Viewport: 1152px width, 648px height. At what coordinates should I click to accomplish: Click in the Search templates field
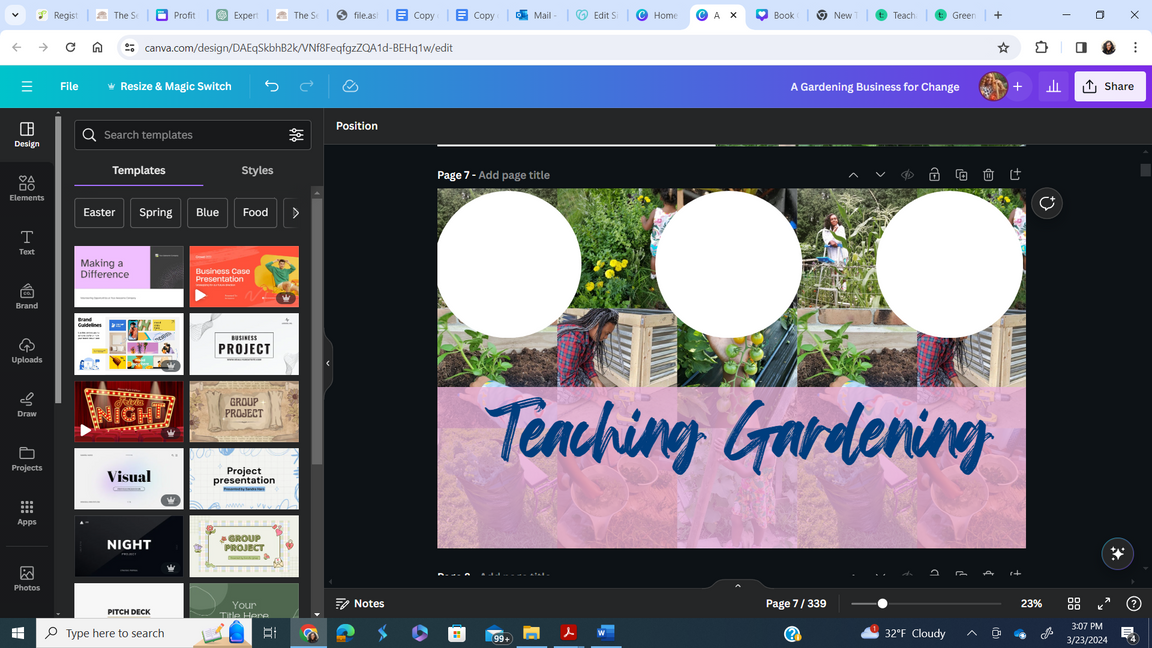pos(192,134)
